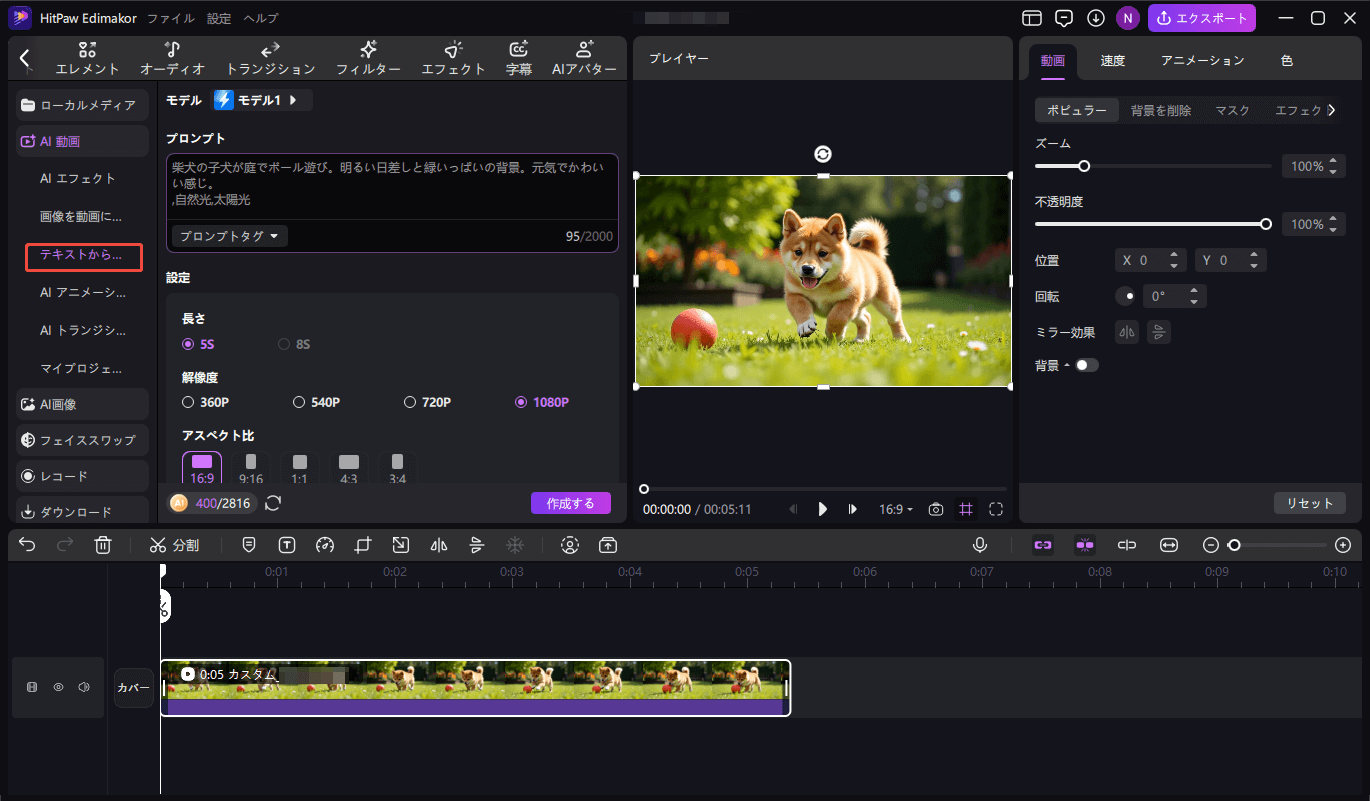Undo the last action in timeline toolbar
This screenshot has width=1370, height=801.
pos(27,545)
